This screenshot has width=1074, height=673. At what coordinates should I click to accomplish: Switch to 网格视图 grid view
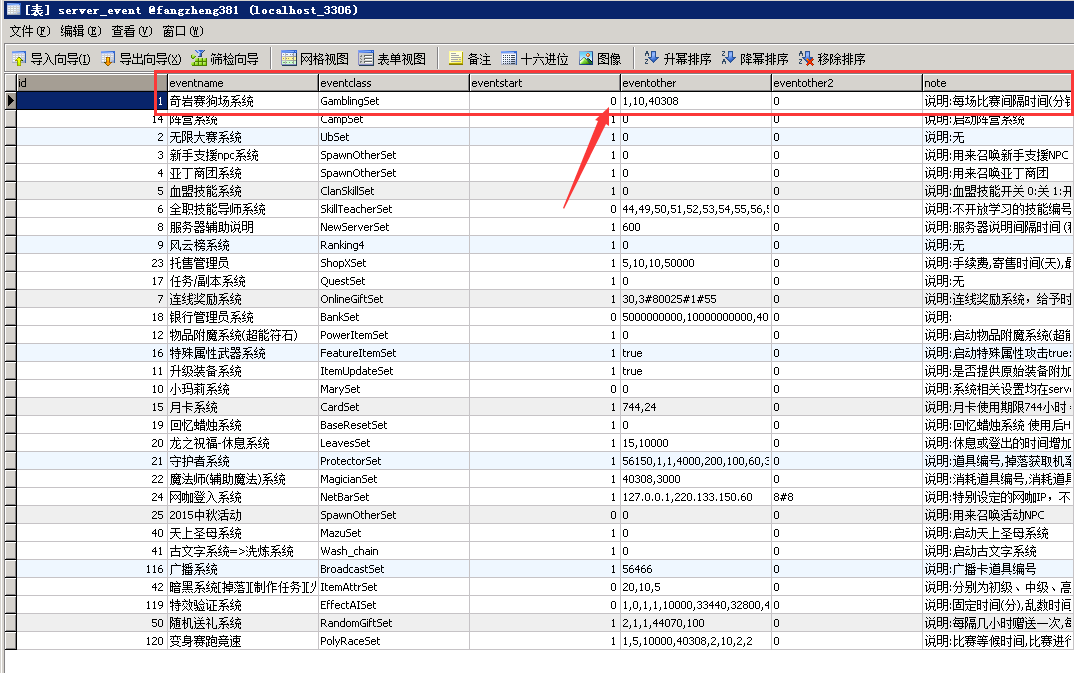315,59
